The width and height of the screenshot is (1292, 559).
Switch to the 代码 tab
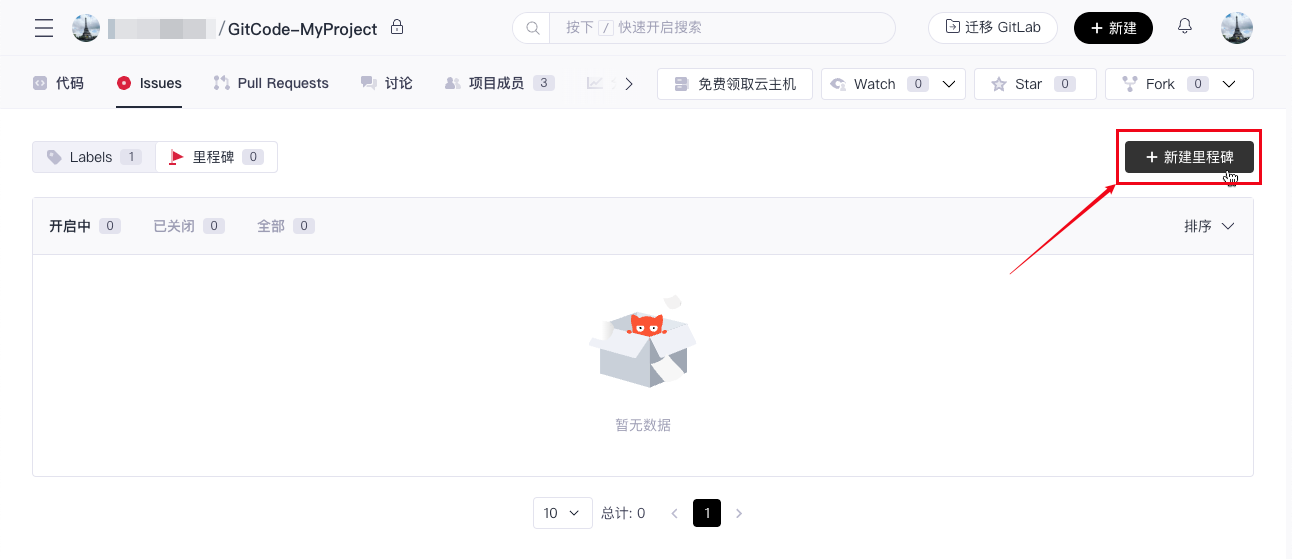click(x=58, y=83)
